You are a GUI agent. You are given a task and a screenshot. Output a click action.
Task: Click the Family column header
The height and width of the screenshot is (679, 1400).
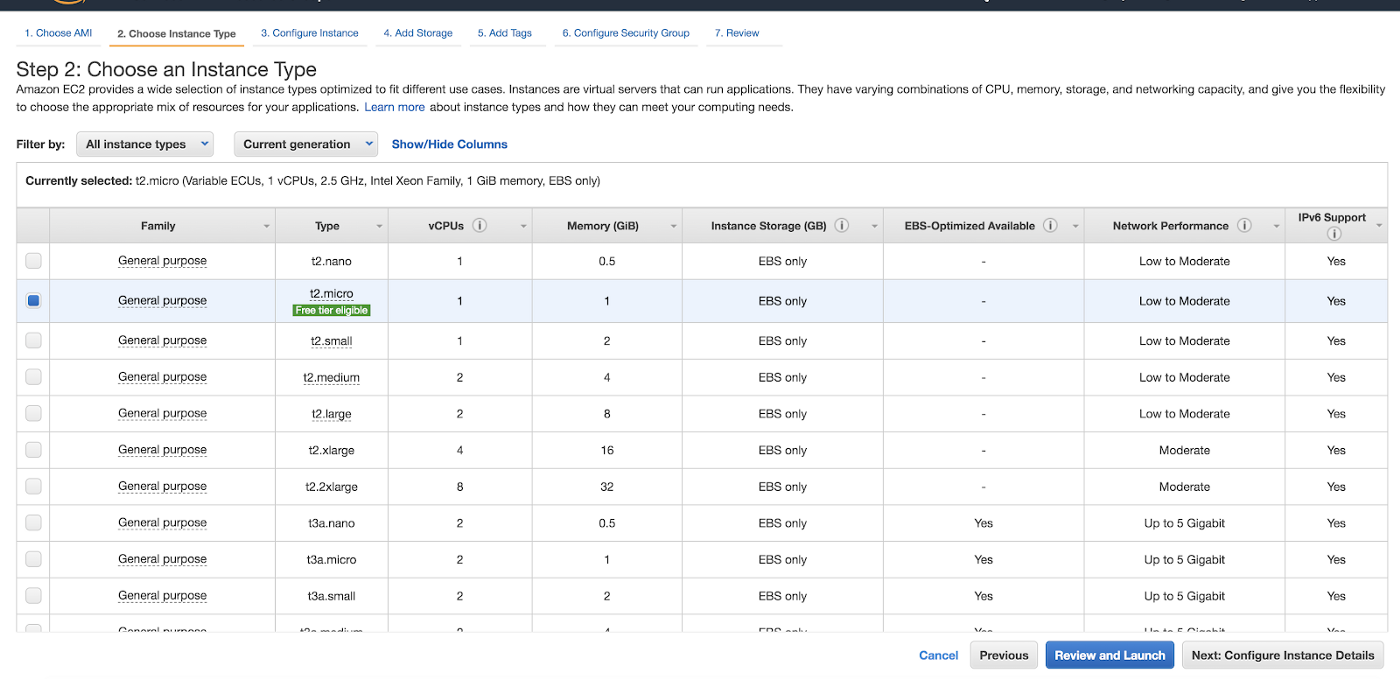coord(162,226)
